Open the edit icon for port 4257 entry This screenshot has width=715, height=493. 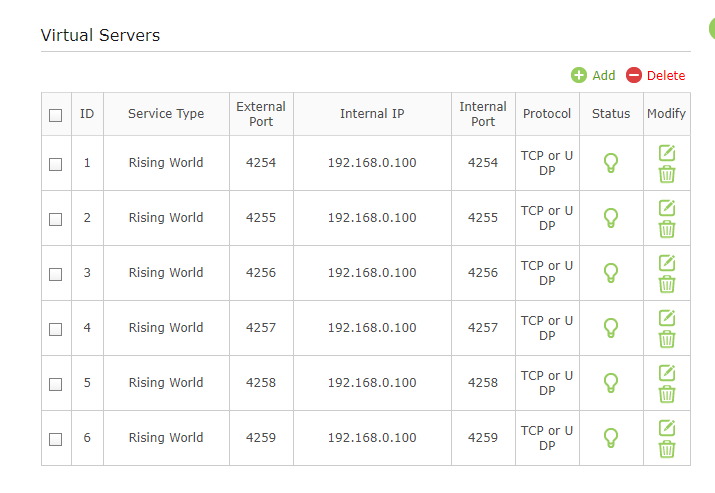pyautogui.click(x=667, y=317)
